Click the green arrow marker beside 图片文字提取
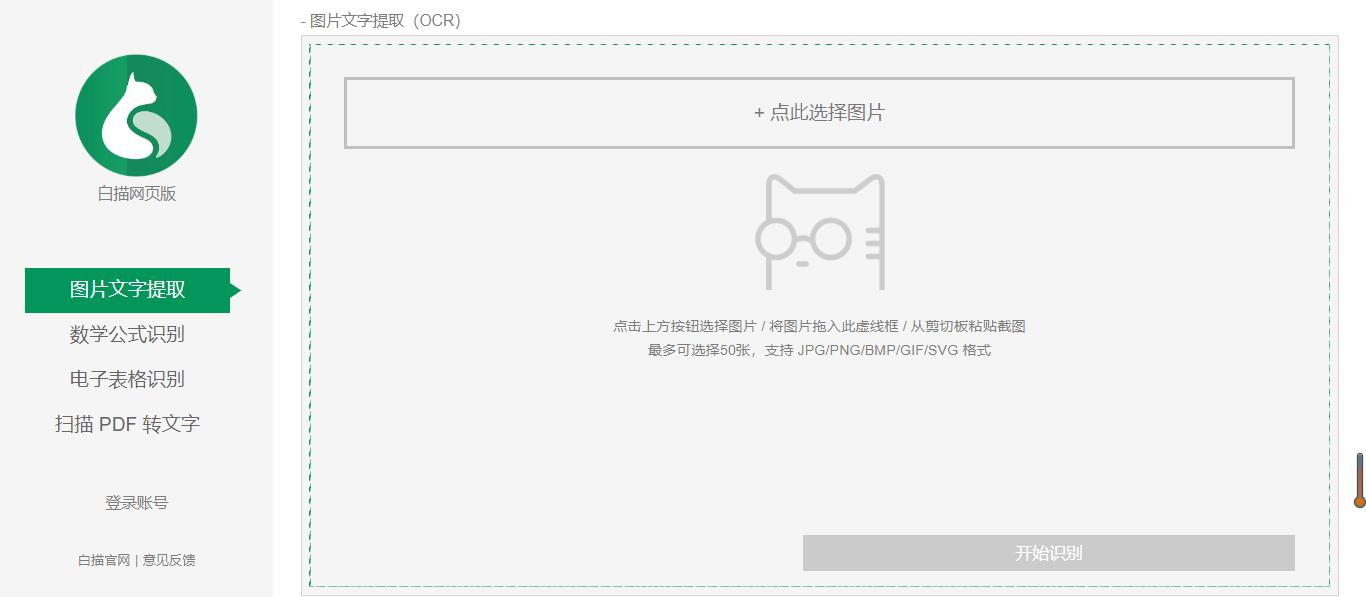 pos(236,290)
